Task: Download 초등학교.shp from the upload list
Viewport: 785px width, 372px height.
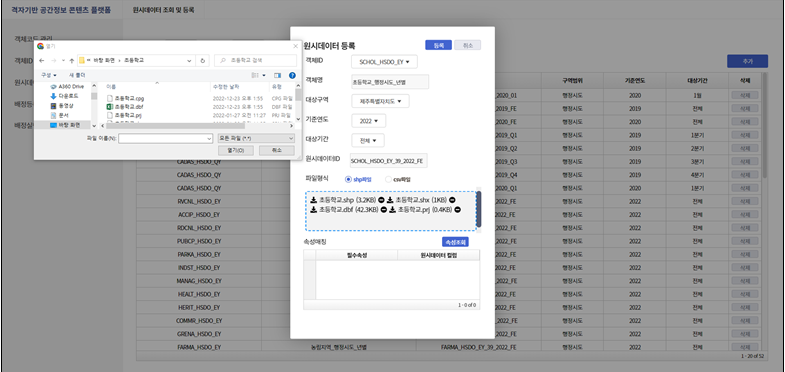Action: pyautogui.click(x=313, y=200)
